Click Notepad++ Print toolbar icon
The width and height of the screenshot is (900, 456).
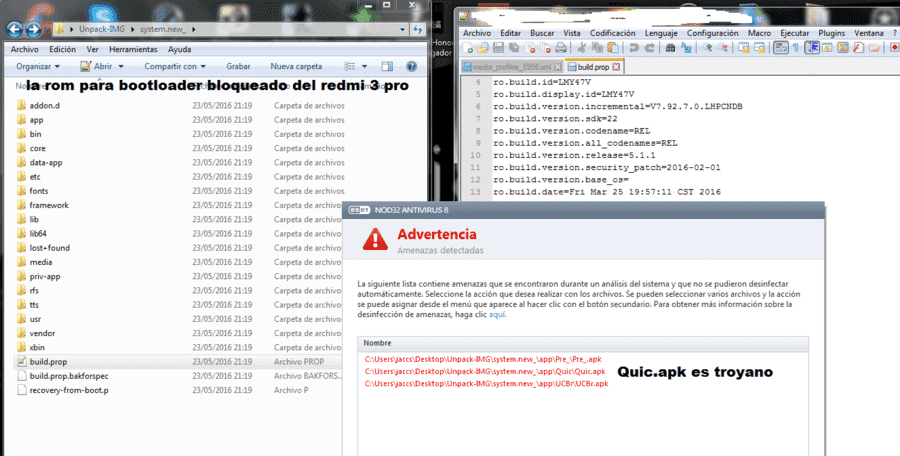561,48
